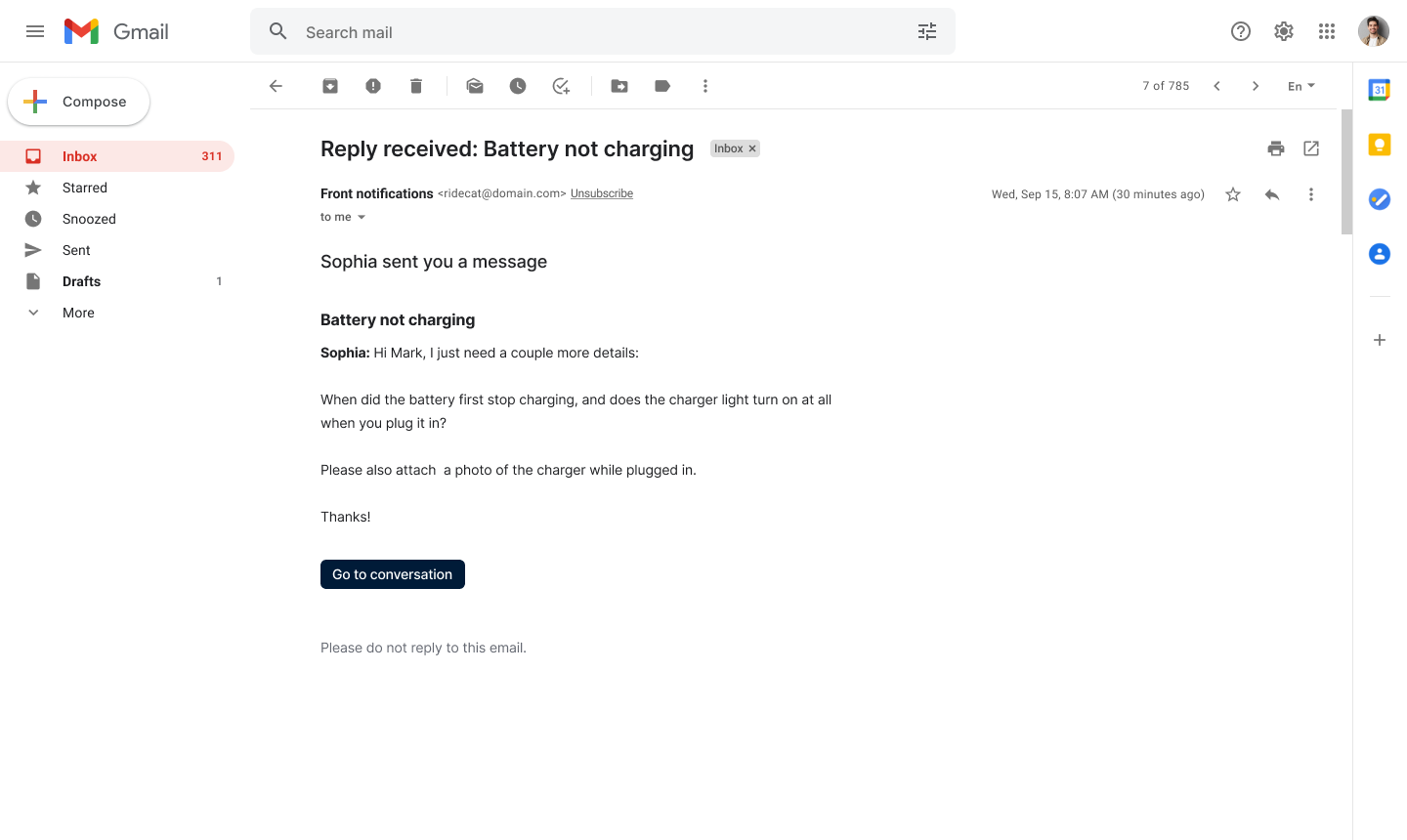The height and width of the screenshot is (840, 1407).
Task: Mark the email as unread
Action: [475, 86]
